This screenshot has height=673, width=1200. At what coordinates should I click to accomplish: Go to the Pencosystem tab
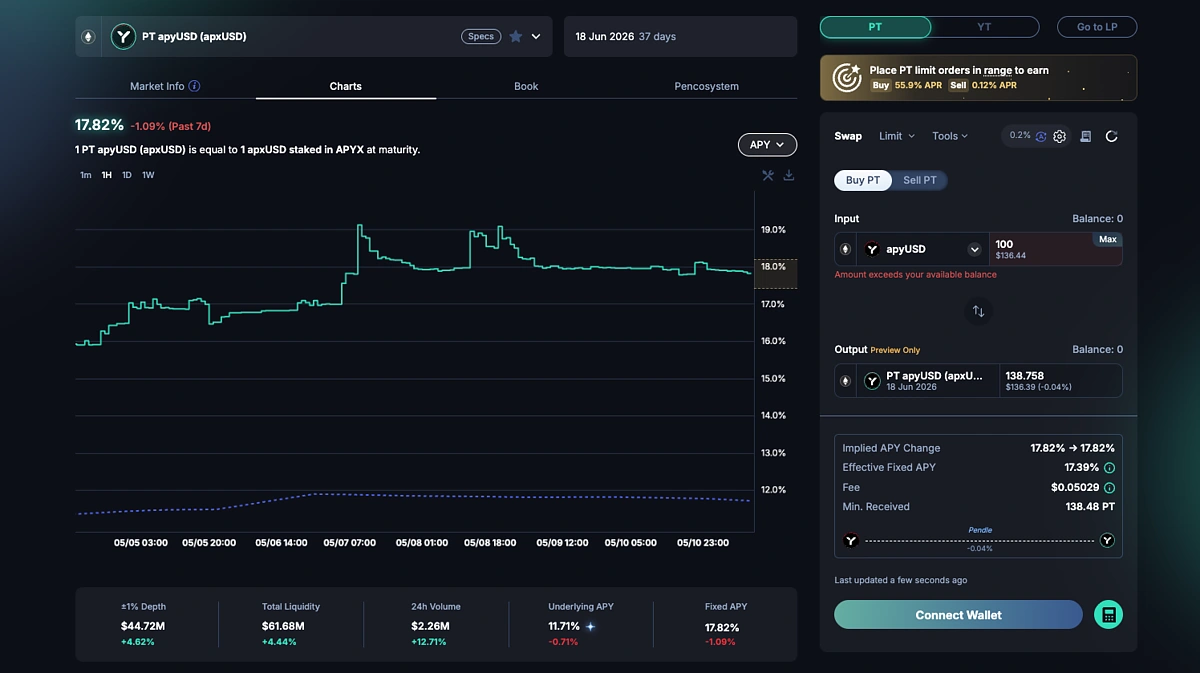706,86
